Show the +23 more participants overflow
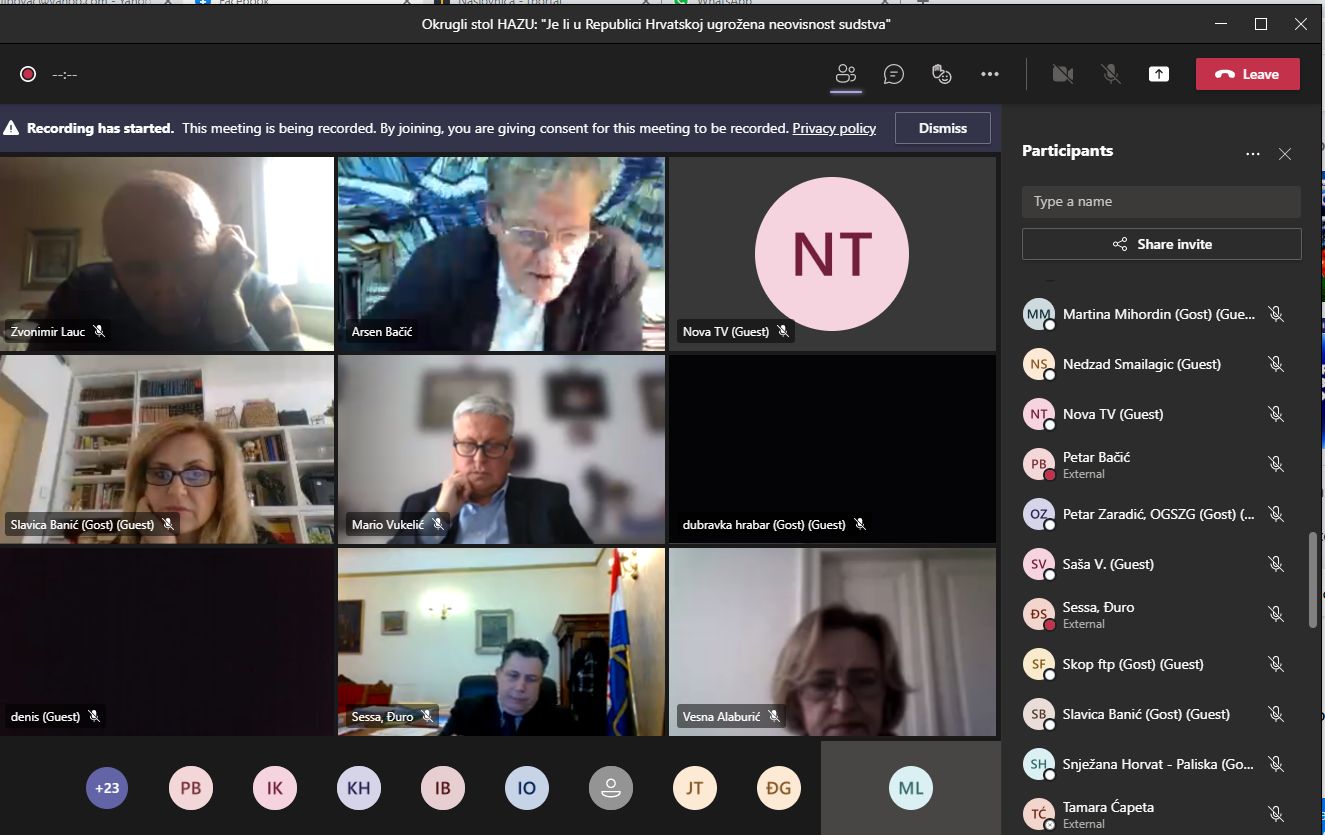Screen dimensions: 1325x835 click(x=107, y=788)
